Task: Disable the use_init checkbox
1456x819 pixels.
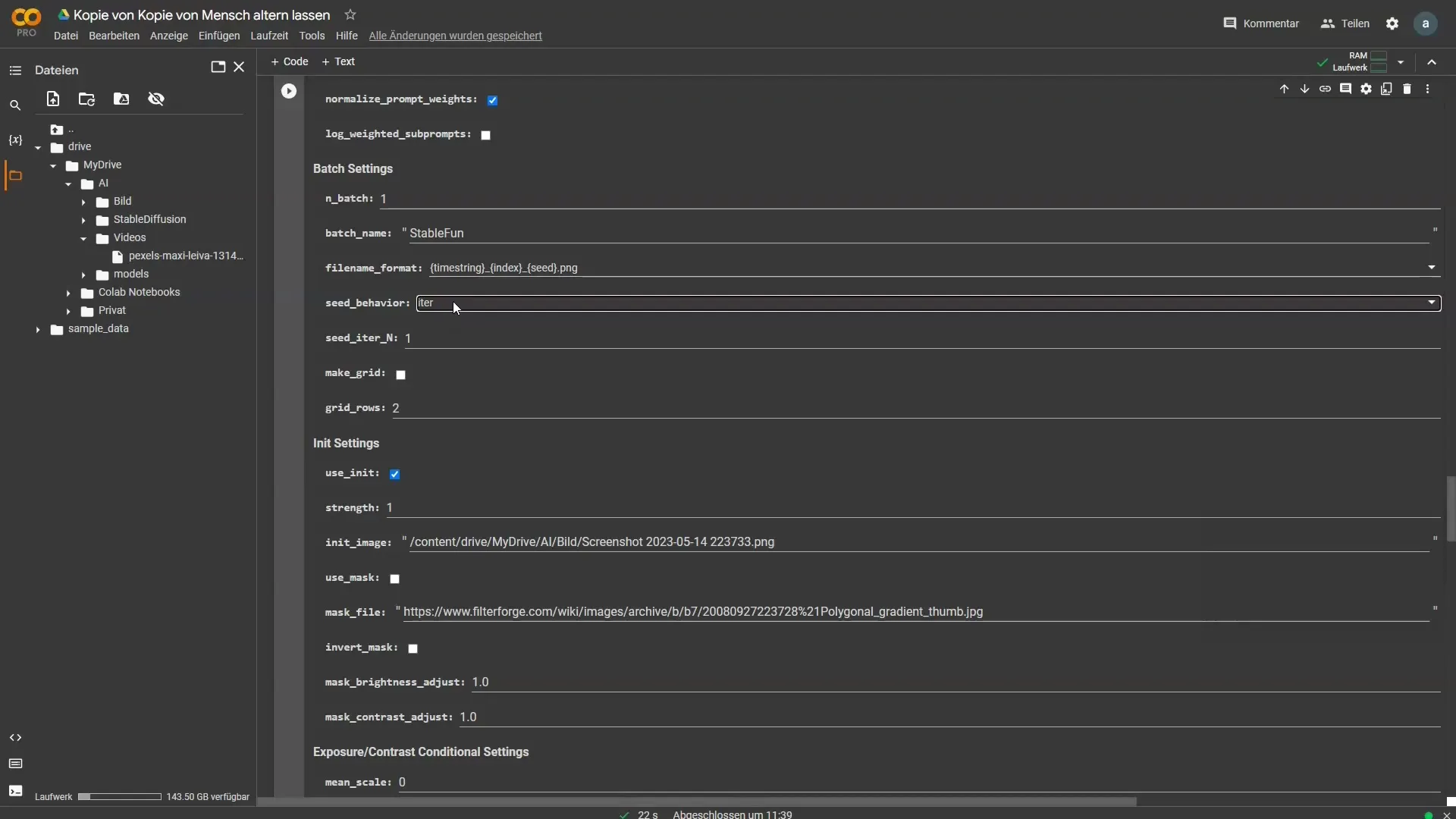Action: pyautogui.click(x=394, y=475)
